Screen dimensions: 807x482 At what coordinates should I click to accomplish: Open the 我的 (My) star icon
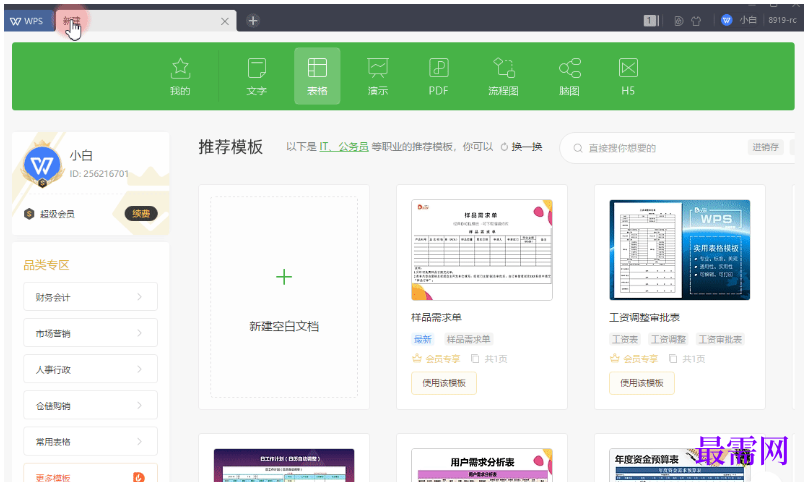180,77
